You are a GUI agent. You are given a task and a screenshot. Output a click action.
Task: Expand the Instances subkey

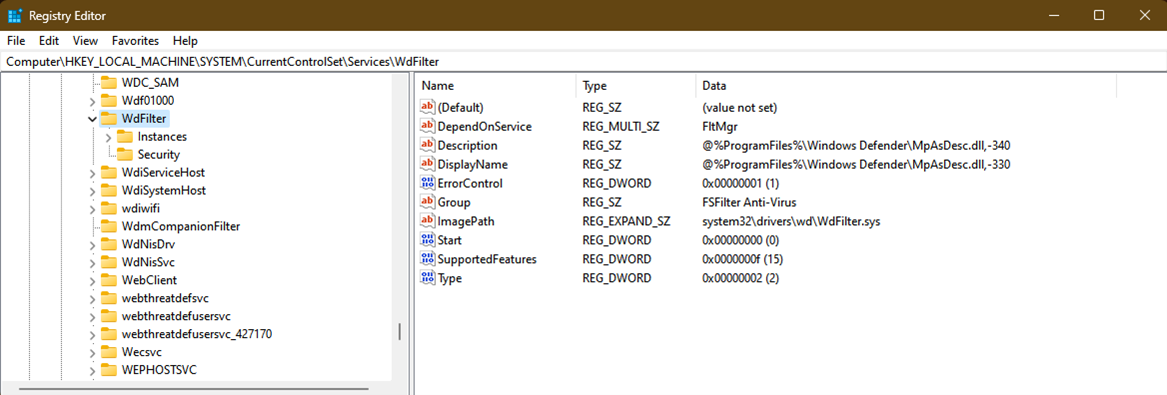108,136
